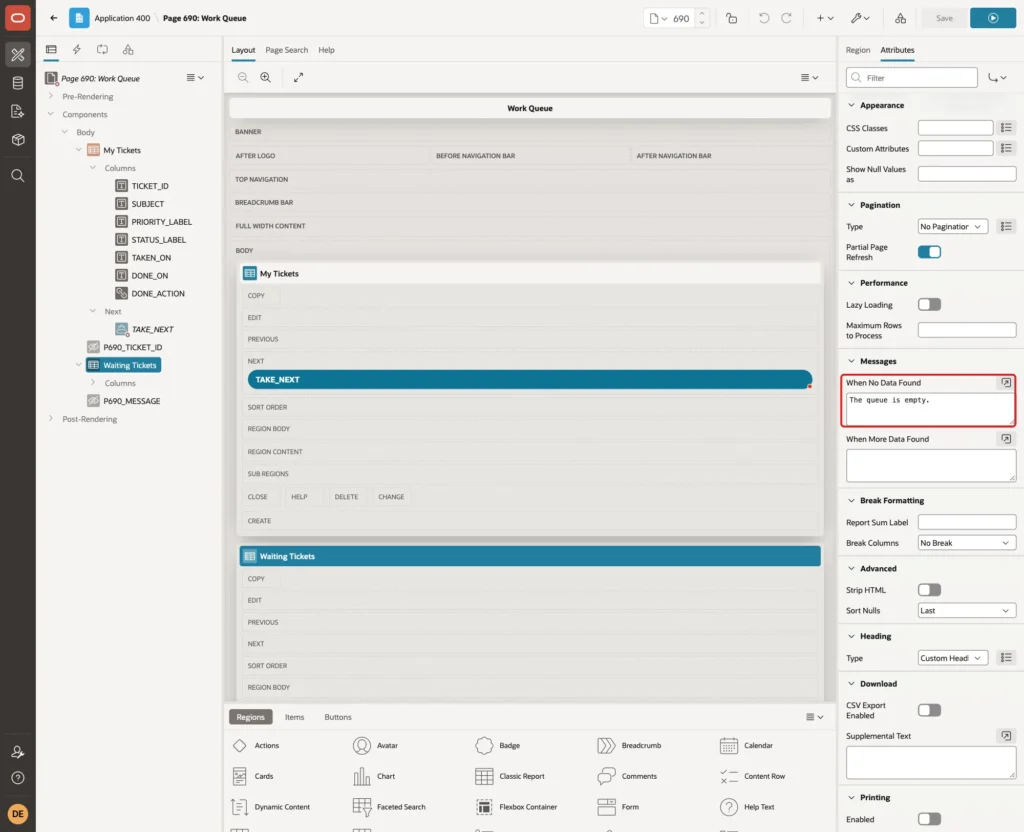Open Pagination Type dropdown
This screenshot has height=832, width=1024.
[x=953, y=227]
